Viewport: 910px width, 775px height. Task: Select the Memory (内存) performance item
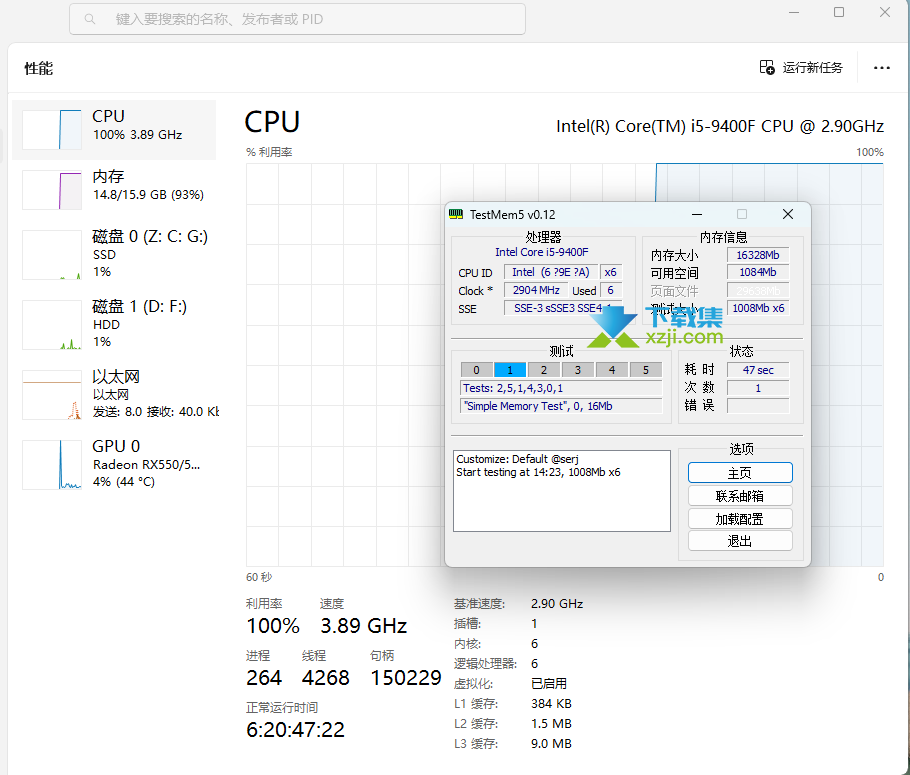(114, 189)
